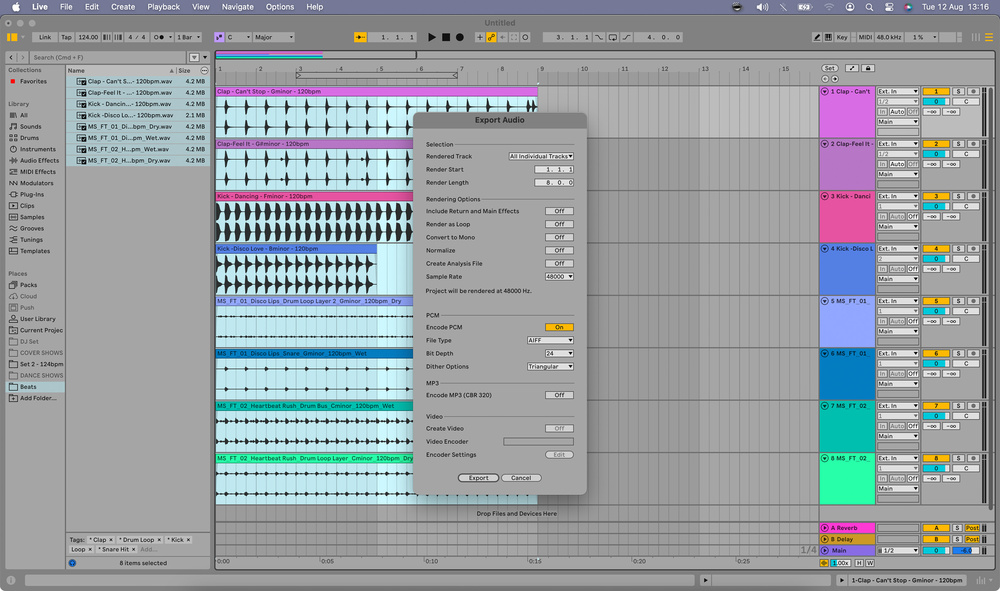The width and height of the screenshot is (1000, 591).
Task: Open the Rendered Track dropdown
Action: tap(541, 156)
